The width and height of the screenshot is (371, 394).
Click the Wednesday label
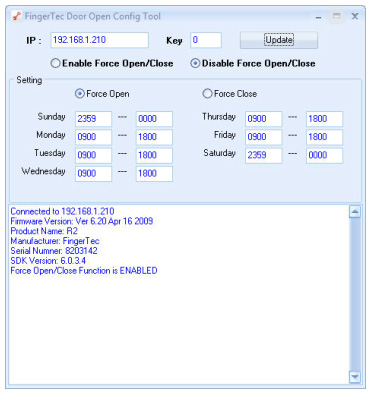pyautogui.click(x=44, y=171)
